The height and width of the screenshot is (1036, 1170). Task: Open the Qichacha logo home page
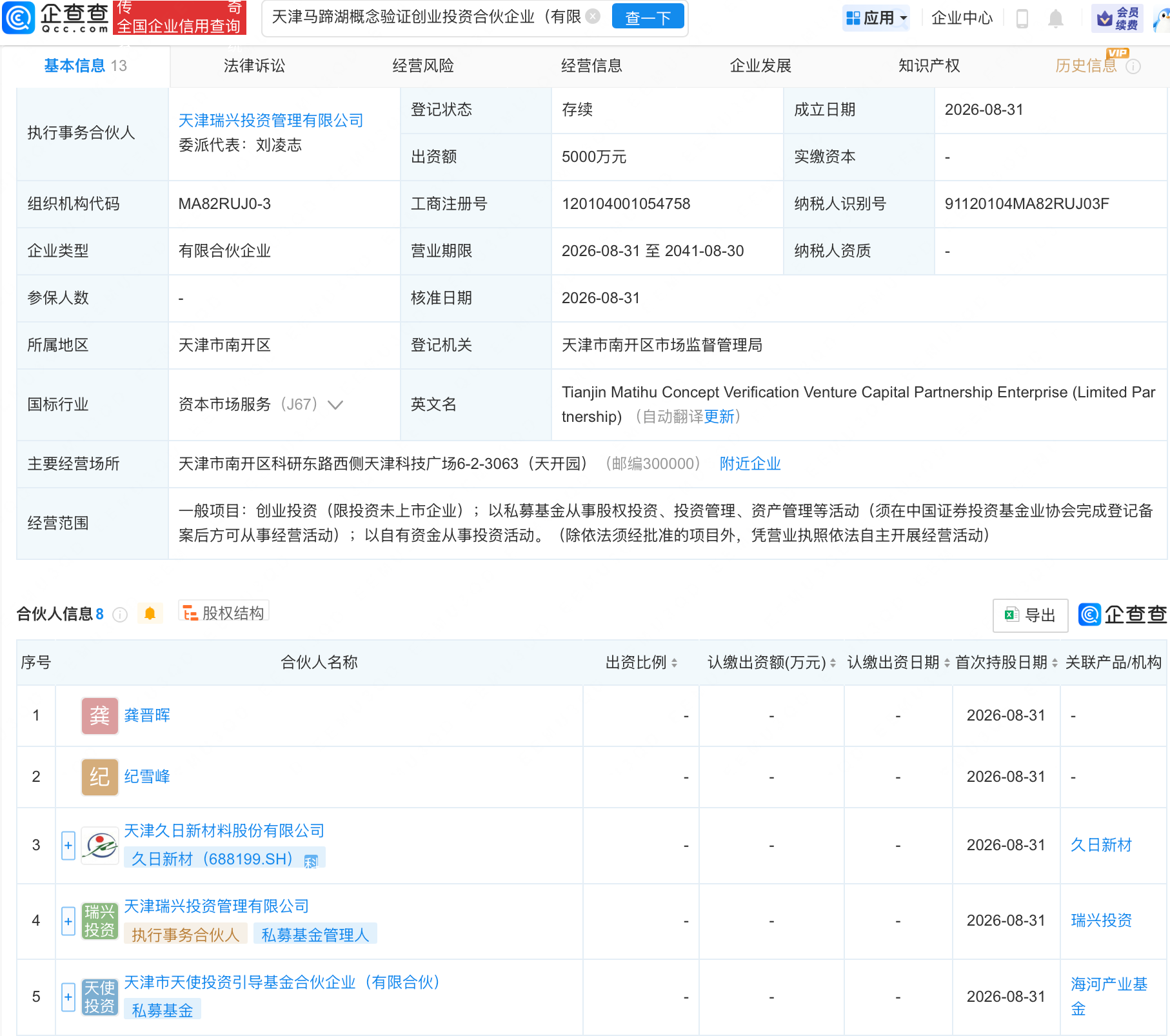point(55,17)
